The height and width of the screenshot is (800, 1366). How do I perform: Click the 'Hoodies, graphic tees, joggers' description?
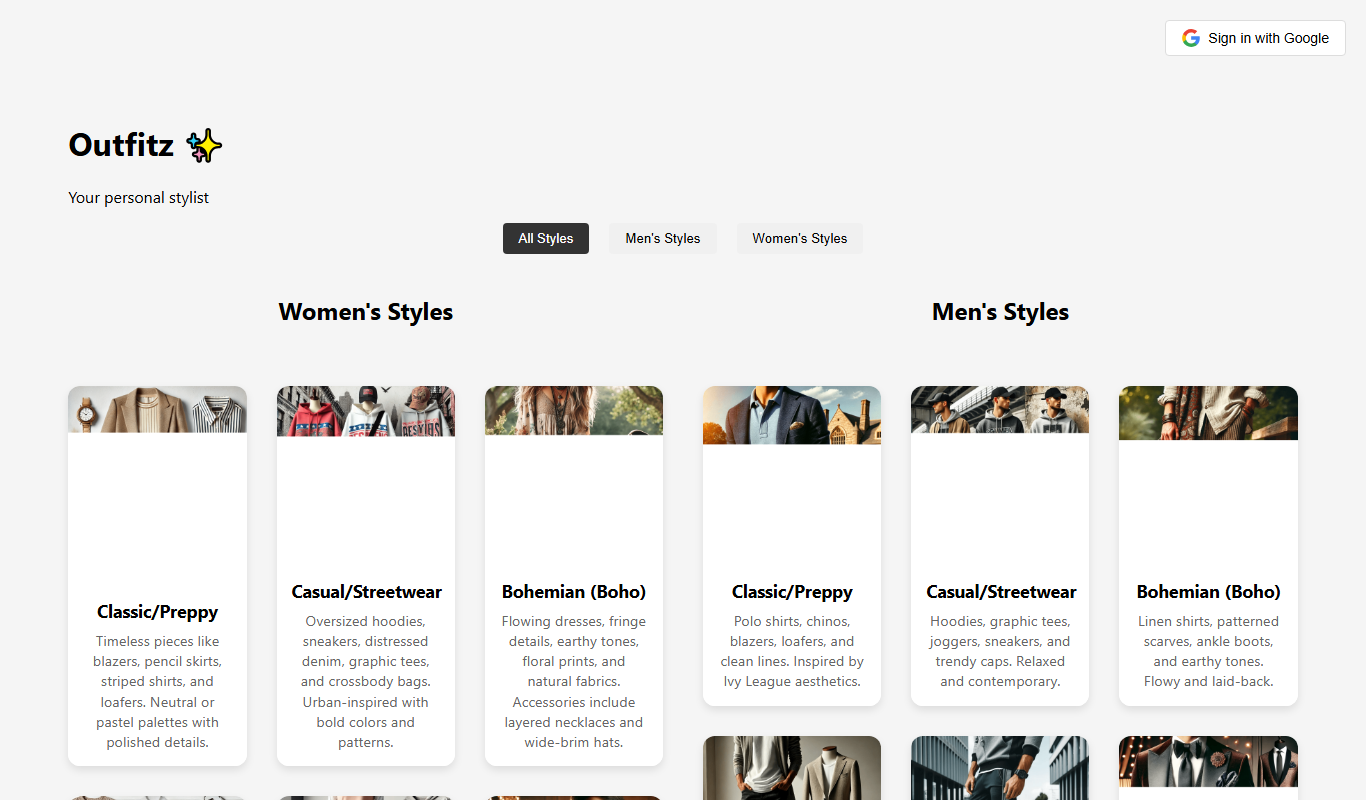click(1000, 651)
